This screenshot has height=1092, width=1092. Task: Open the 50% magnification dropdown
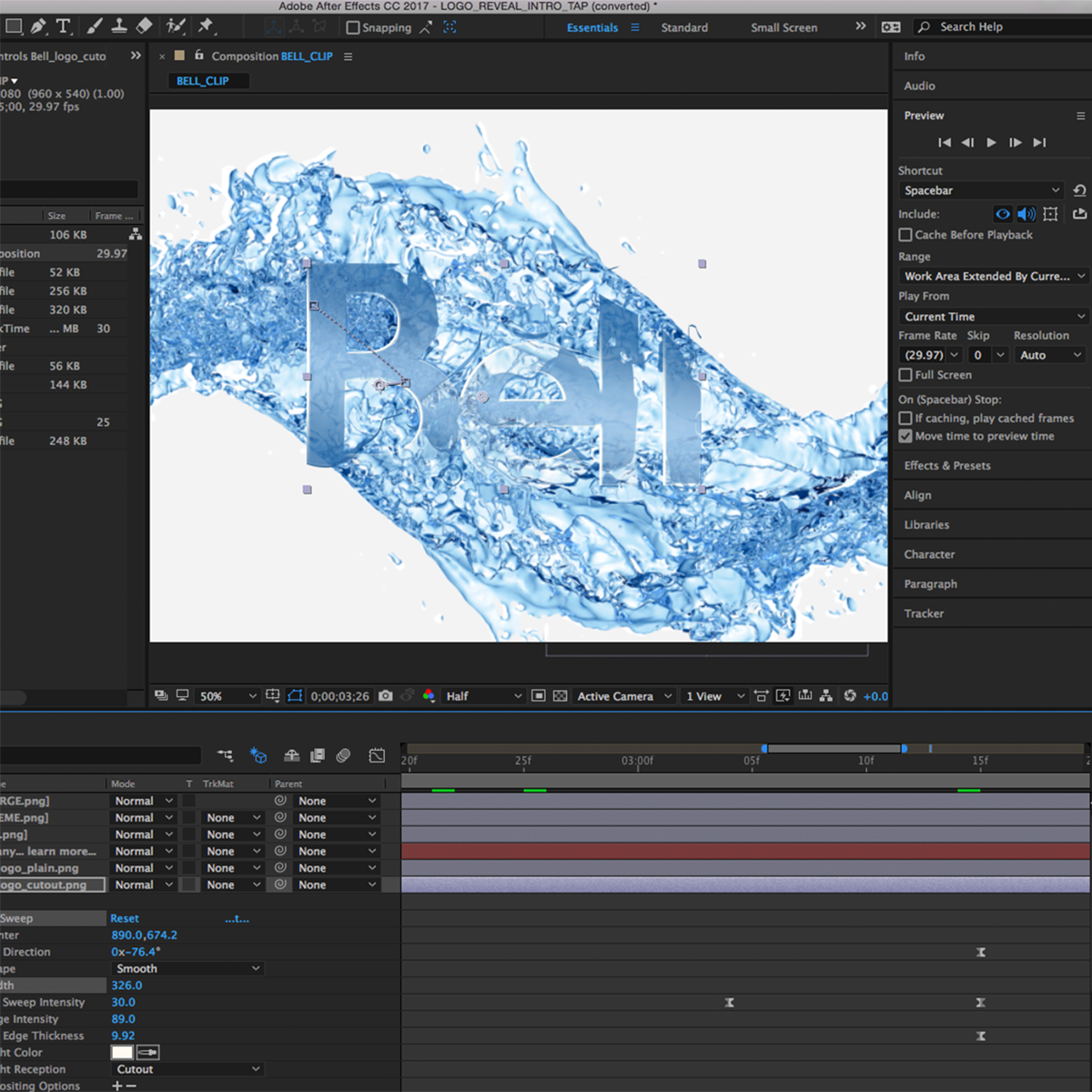pos(227,696)
